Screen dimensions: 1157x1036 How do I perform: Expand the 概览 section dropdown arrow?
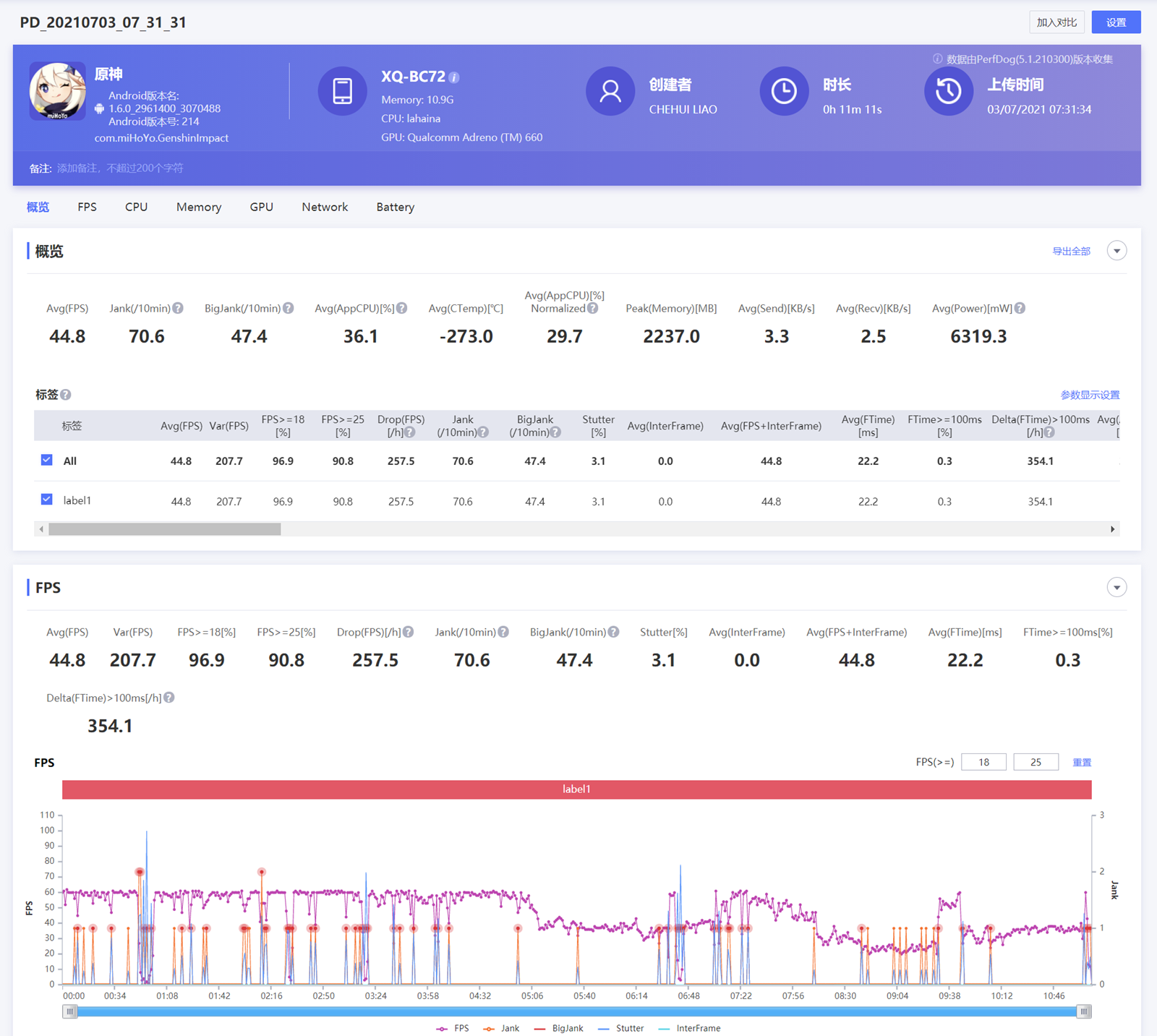pos(1117,251)
